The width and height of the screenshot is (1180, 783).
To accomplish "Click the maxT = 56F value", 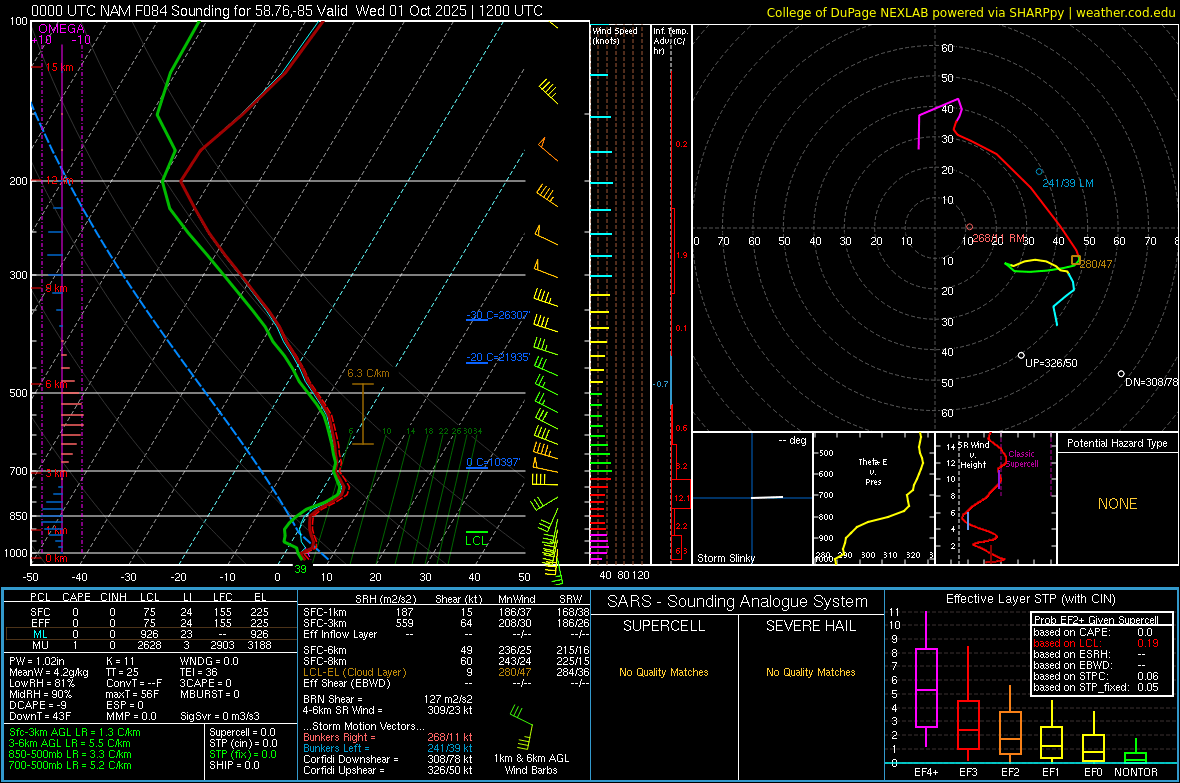I will point(132,694).
